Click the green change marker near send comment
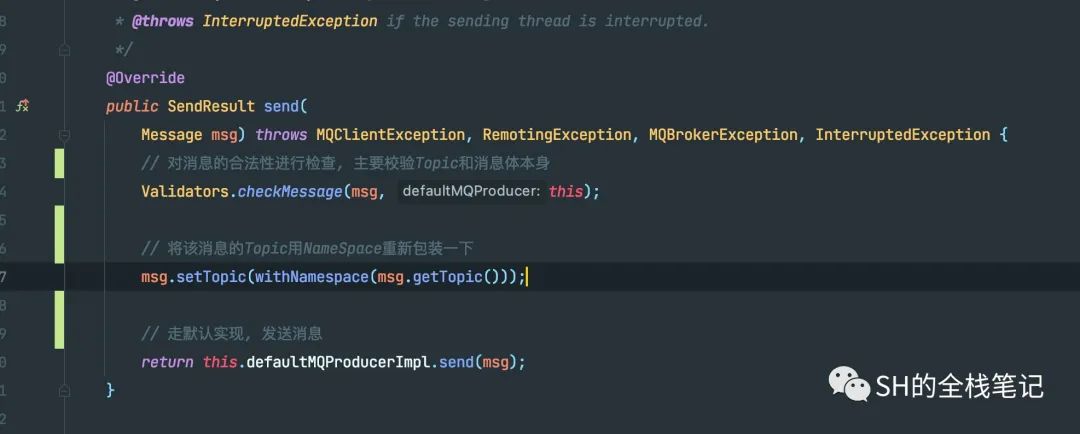The width and height of the screenshot is (1080, 434). [59, 320]
